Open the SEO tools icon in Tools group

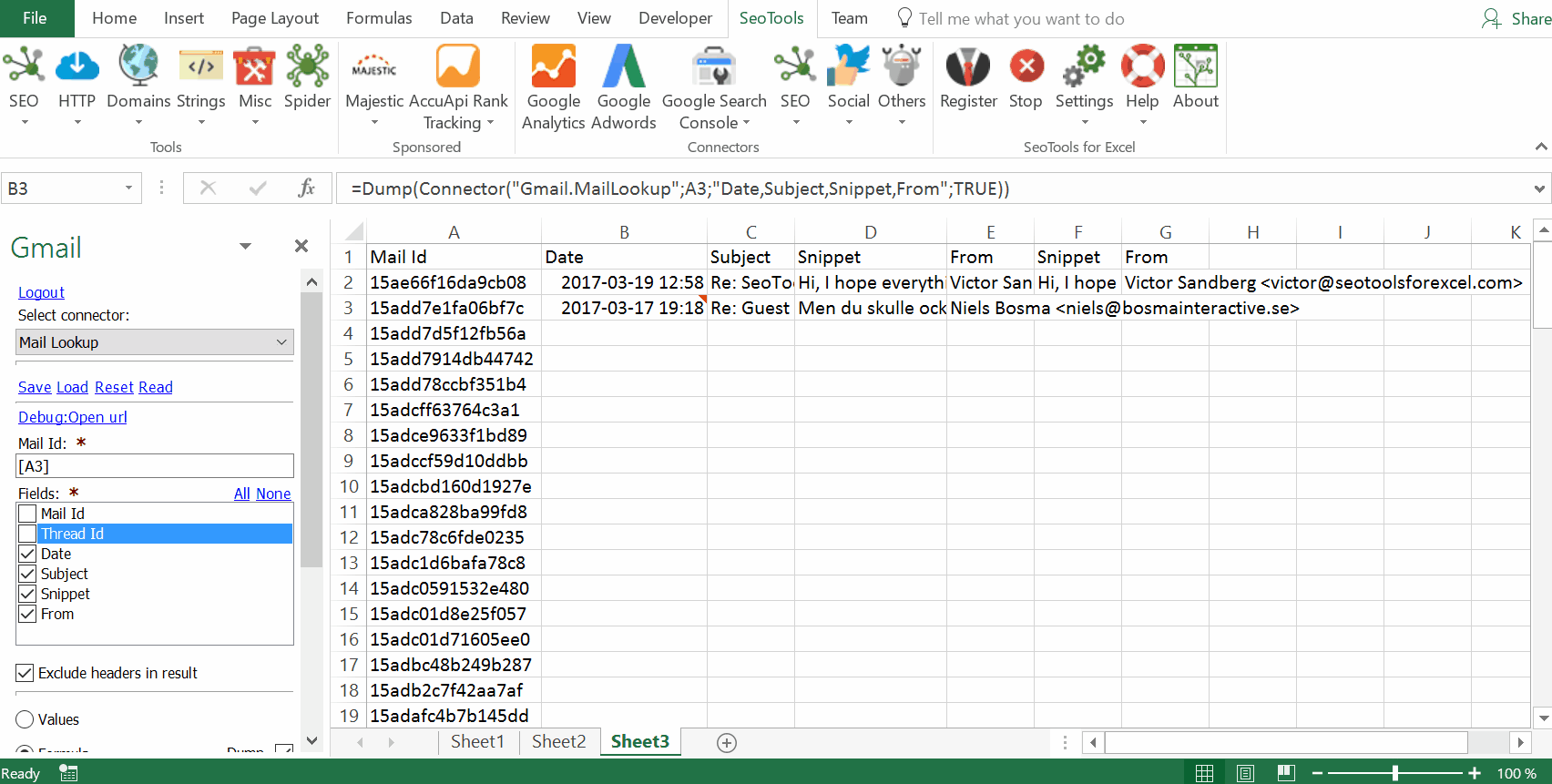point(24,66)
